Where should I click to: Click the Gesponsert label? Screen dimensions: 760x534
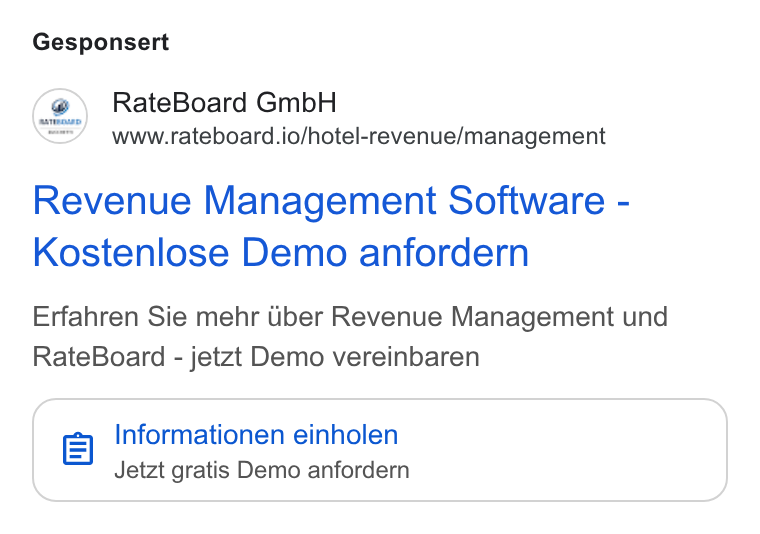coord(101,42)
